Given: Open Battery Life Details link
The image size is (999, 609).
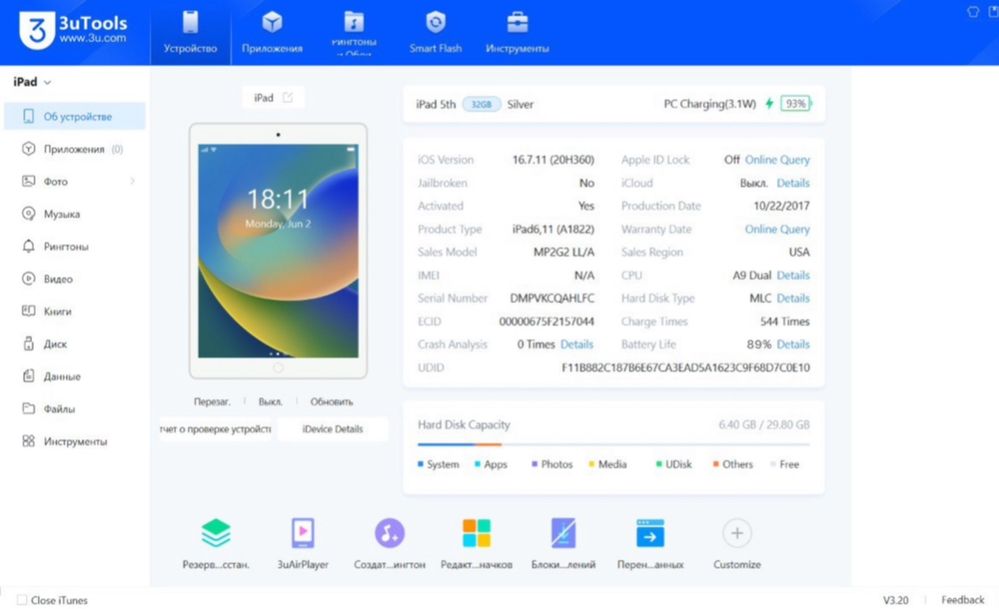Looking at the screenshot, I should coord(793,345).
